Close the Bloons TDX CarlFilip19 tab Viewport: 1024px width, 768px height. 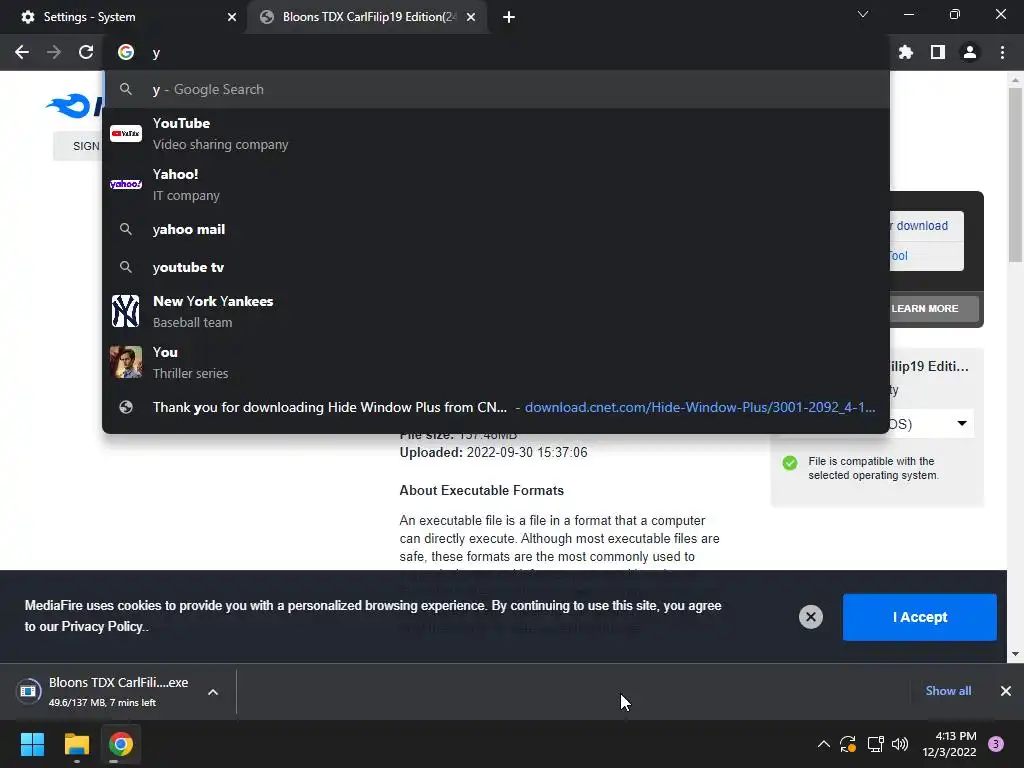tap(471, 17)
